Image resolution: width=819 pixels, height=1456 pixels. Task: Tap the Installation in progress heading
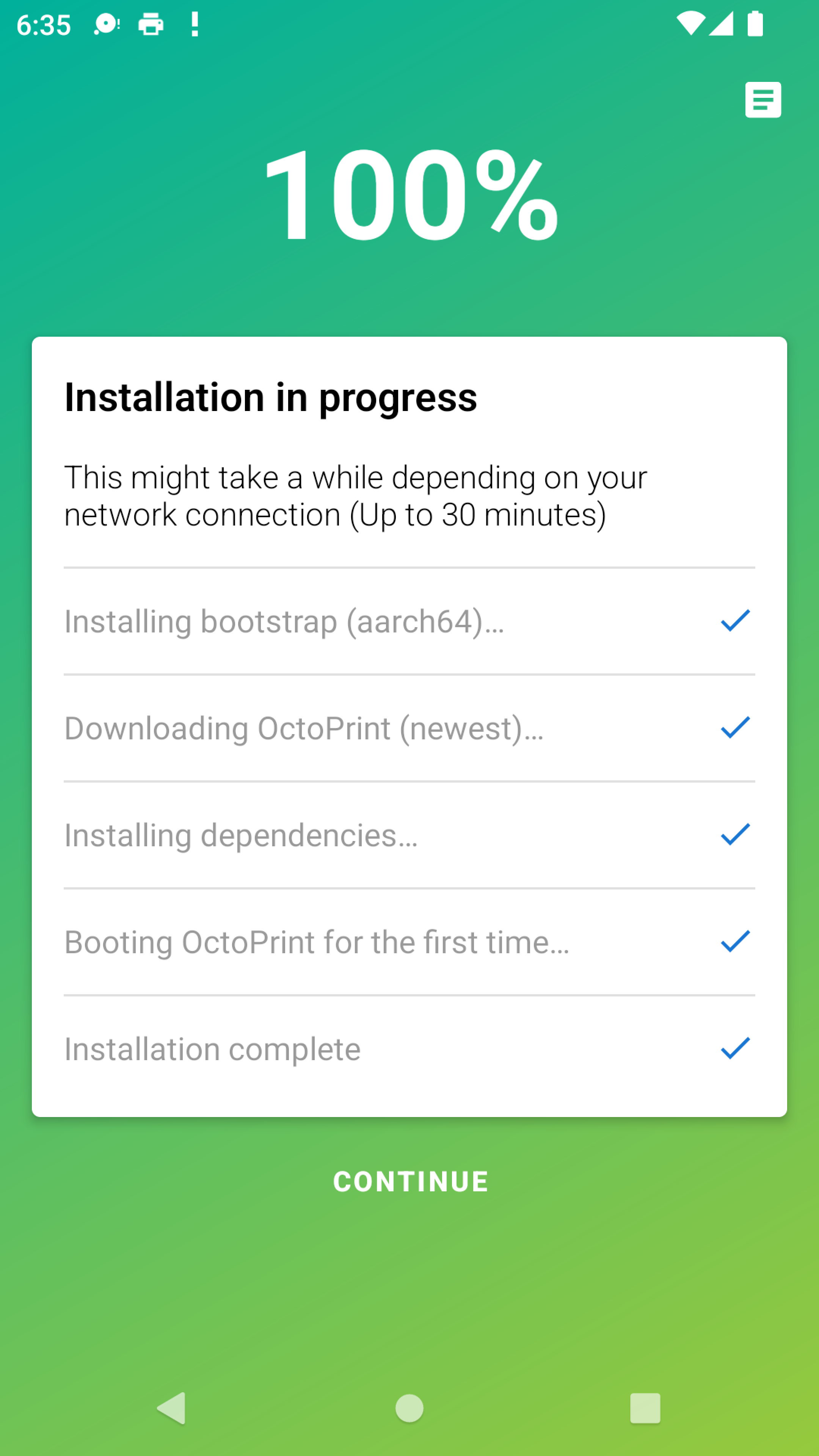(x=271, y=397)
